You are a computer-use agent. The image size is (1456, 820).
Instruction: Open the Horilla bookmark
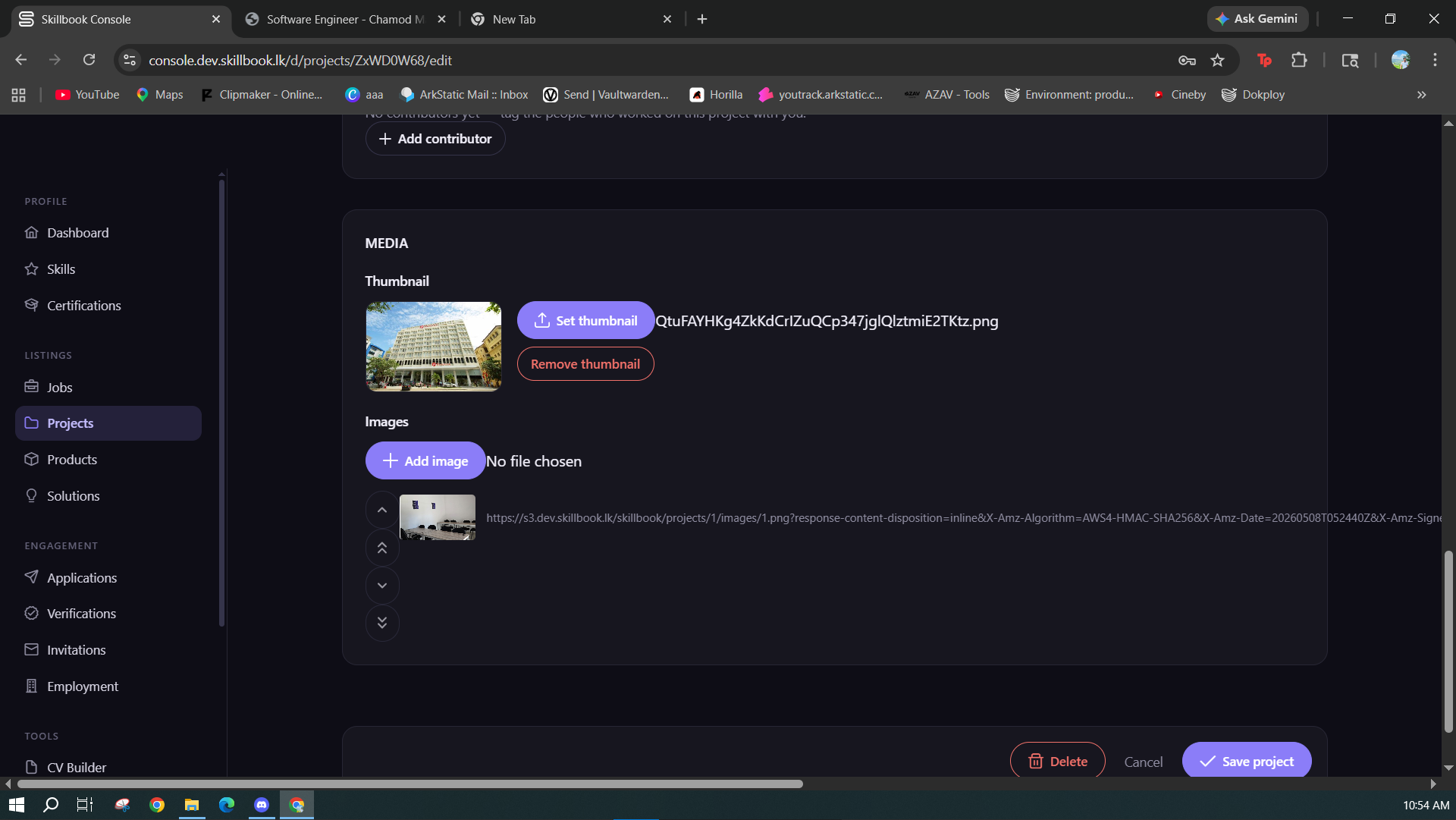716,95
